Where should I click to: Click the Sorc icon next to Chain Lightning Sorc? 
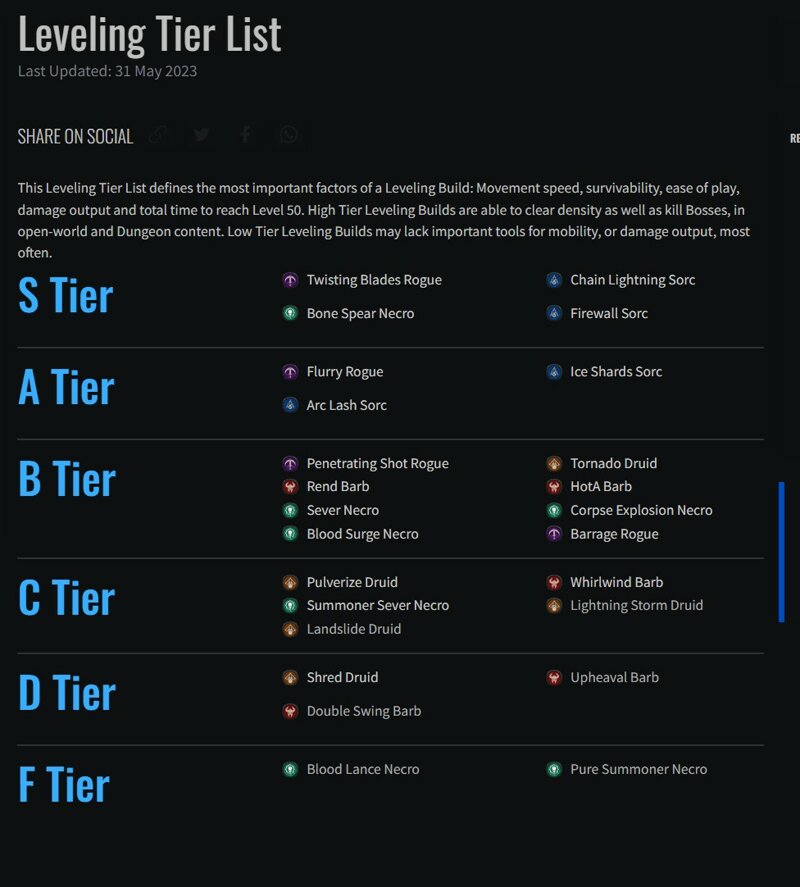point(554,280)
